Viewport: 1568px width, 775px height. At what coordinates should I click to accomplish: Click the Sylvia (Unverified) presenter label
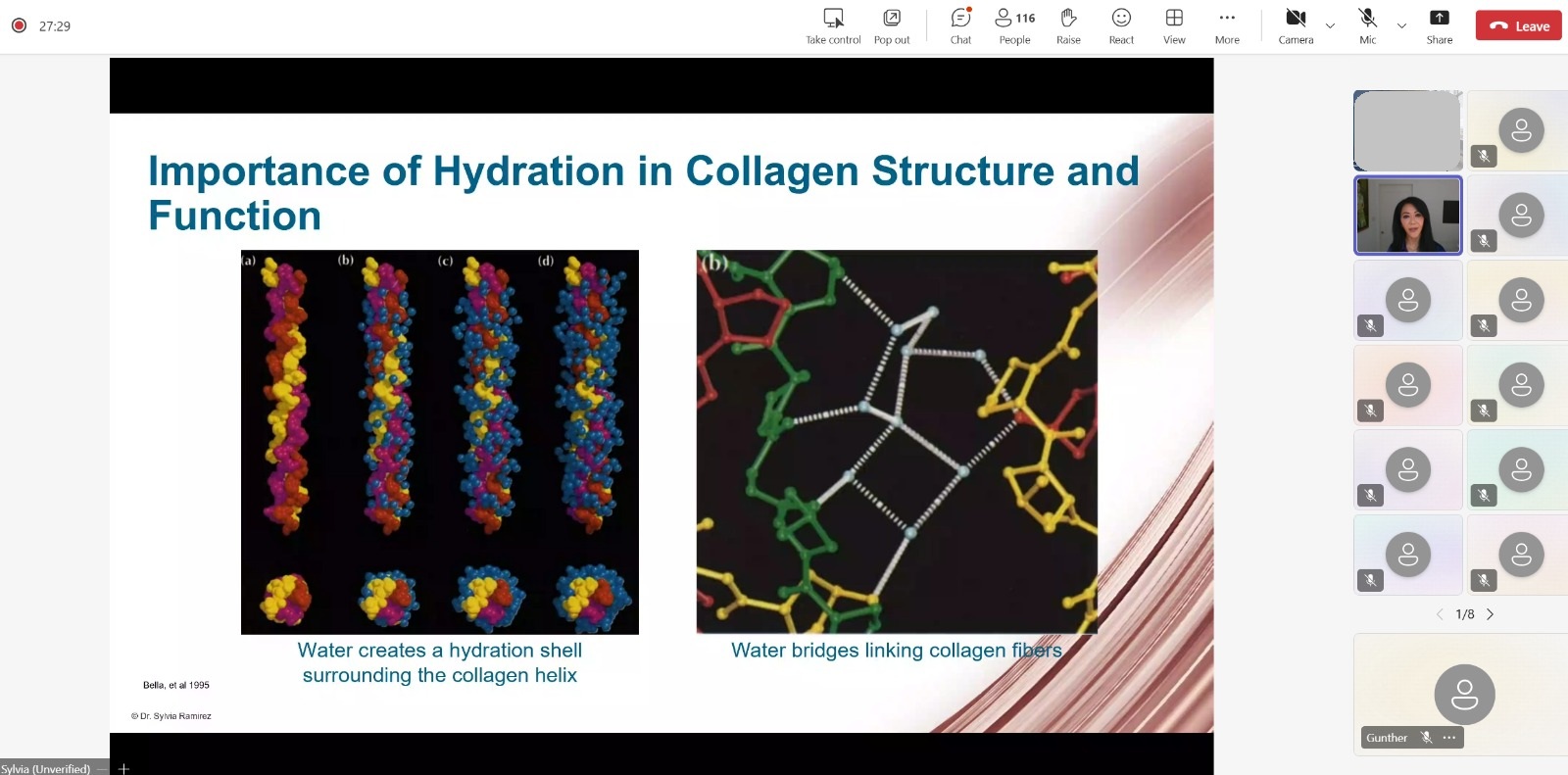45,769
